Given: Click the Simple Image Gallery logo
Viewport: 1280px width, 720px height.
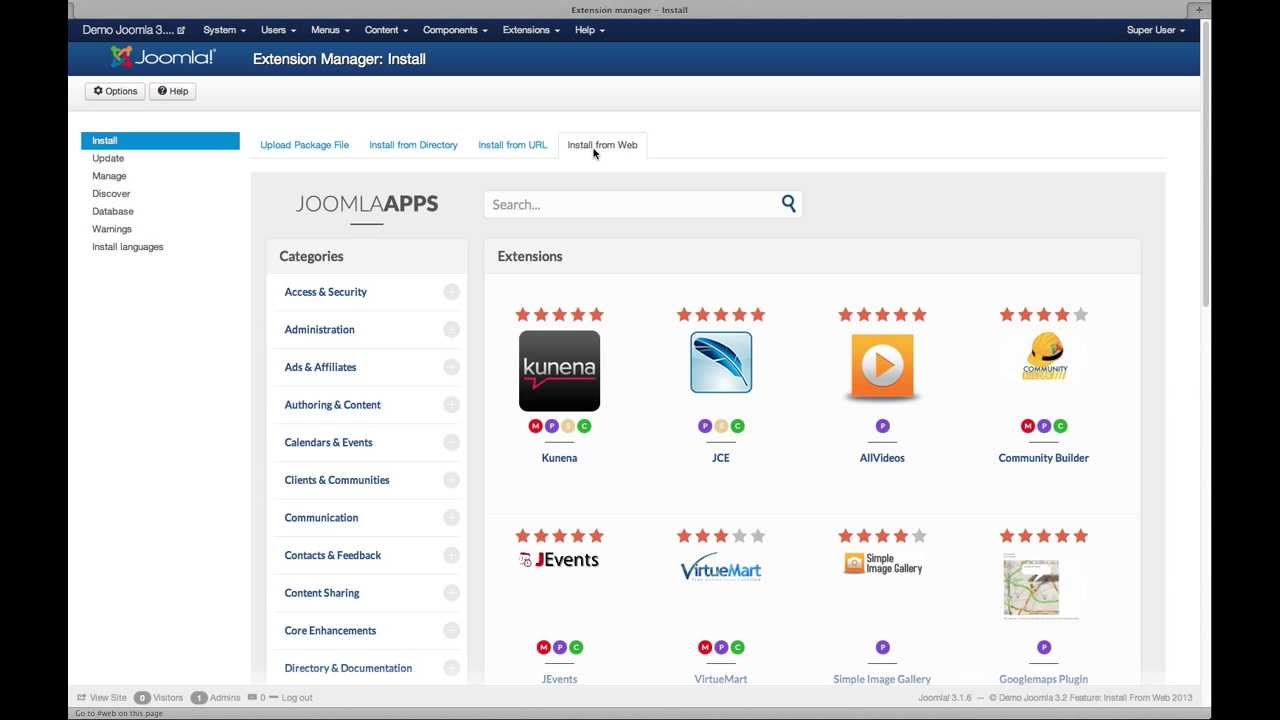Looking at the screenshot, I should pos(882,564).
